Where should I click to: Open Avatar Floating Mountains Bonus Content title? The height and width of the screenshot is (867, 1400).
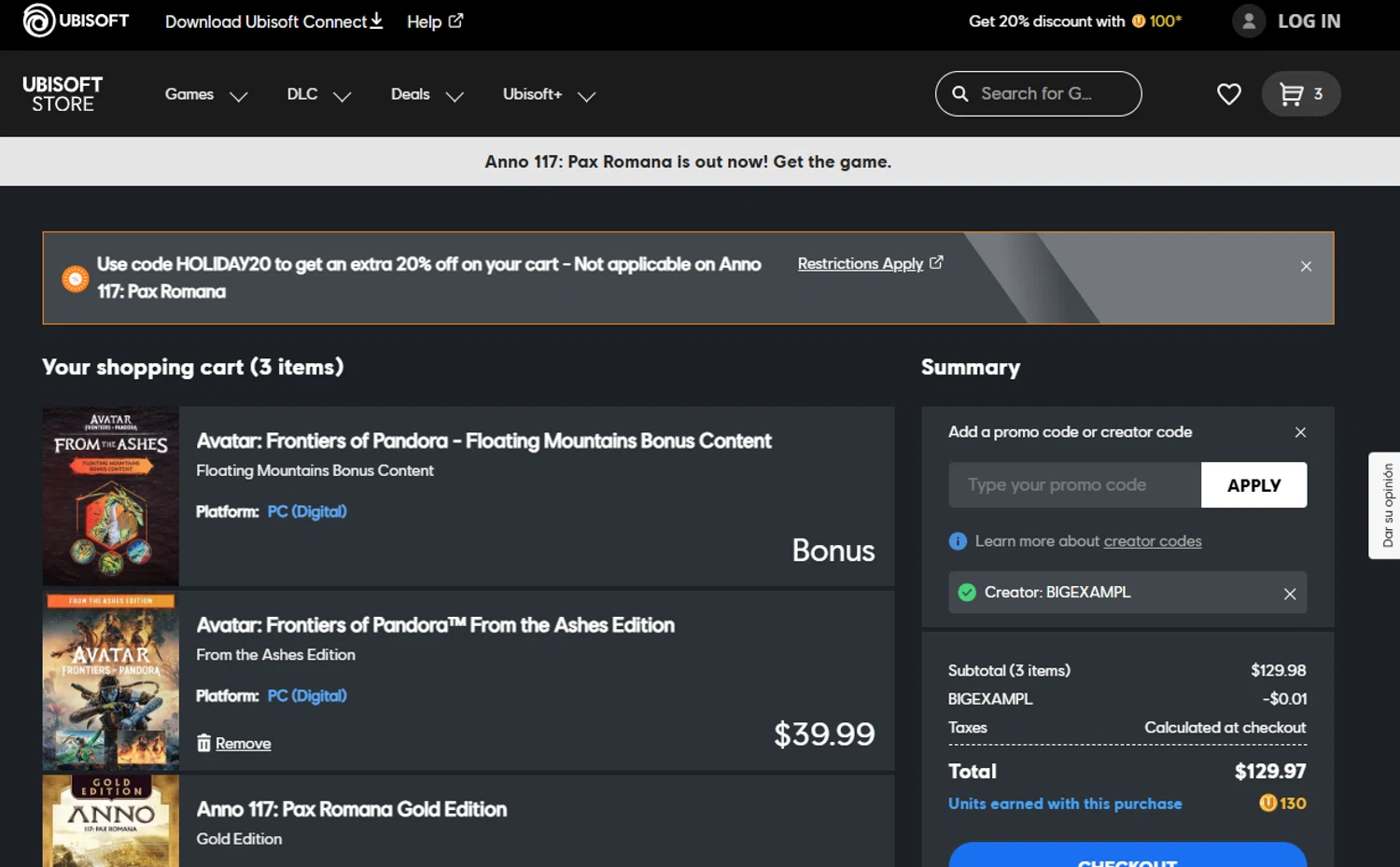pyautogui.click(x=483, y=440)
